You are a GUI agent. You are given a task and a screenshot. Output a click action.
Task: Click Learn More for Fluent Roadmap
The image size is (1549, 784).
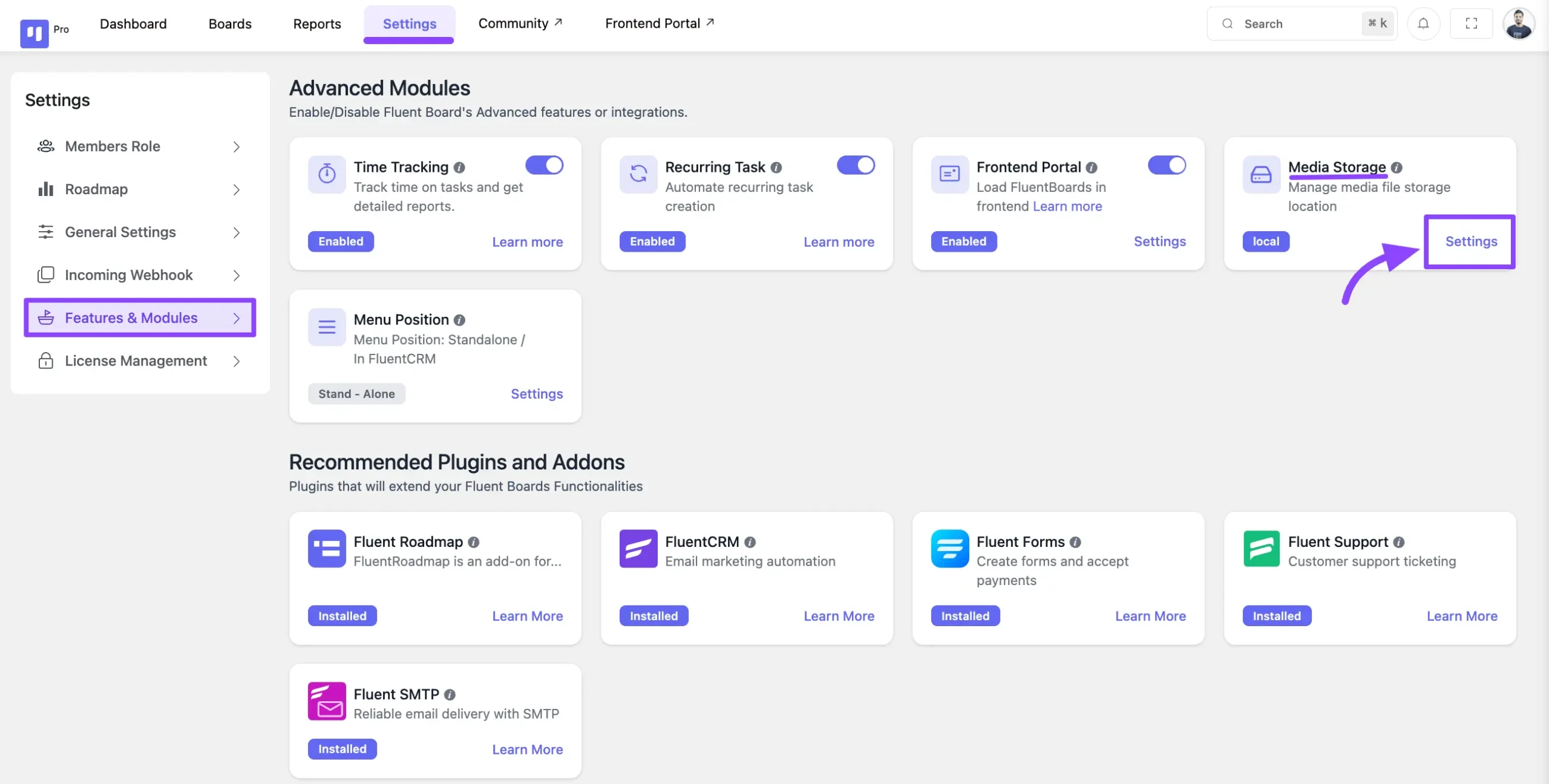point(528,616)
